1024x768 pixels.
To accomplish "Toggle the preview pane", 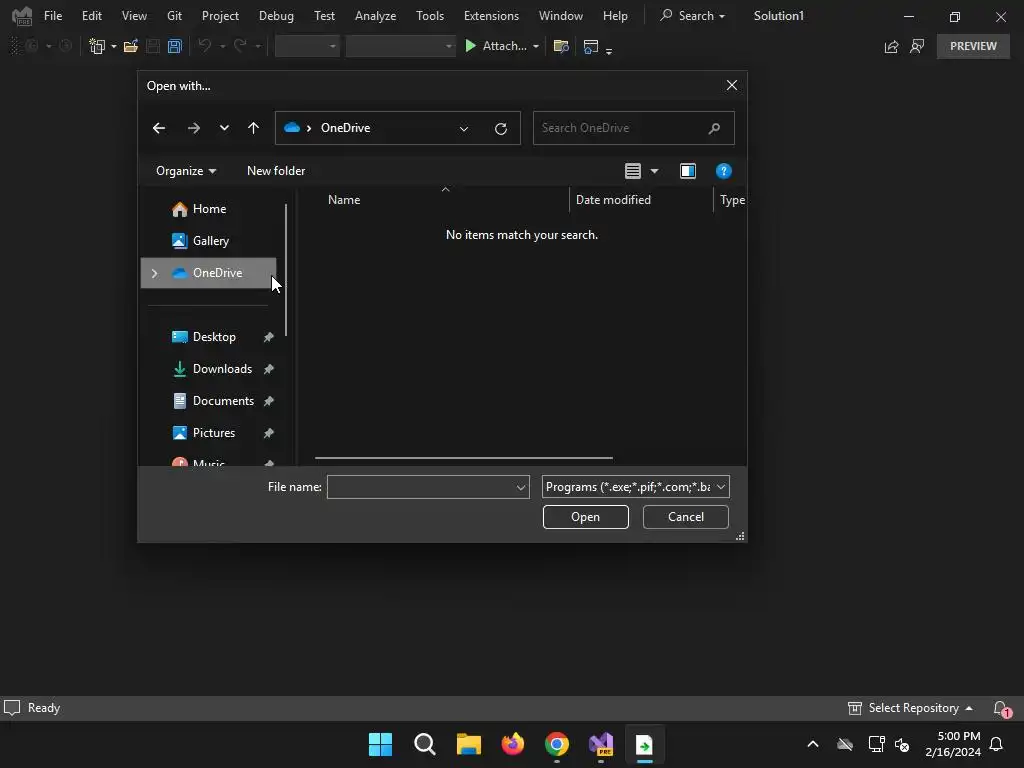I will [688, 171].
